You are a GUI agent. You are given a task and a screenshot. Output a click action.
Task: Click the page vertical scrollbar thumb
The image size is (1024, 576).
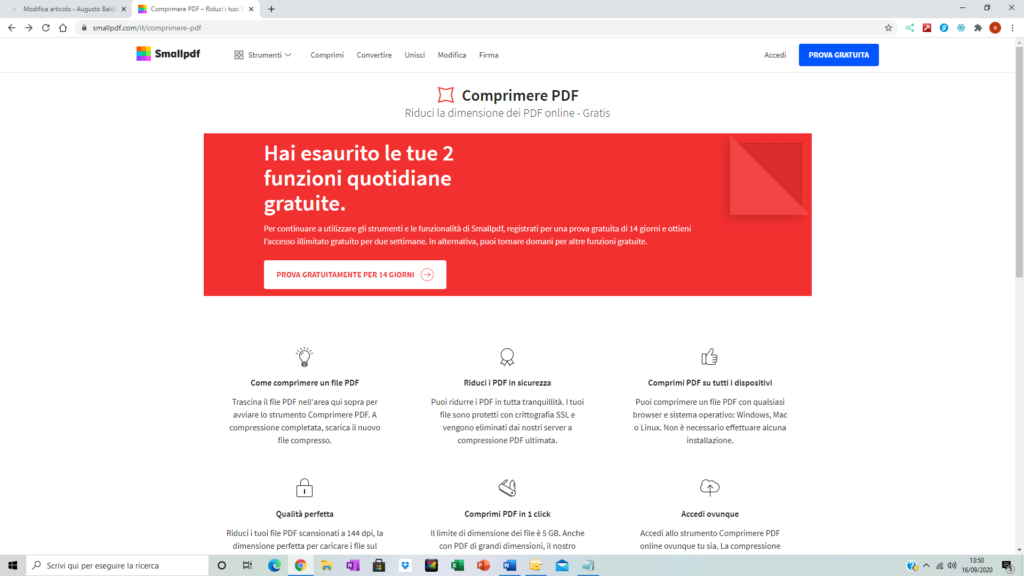click(1019, 162)
